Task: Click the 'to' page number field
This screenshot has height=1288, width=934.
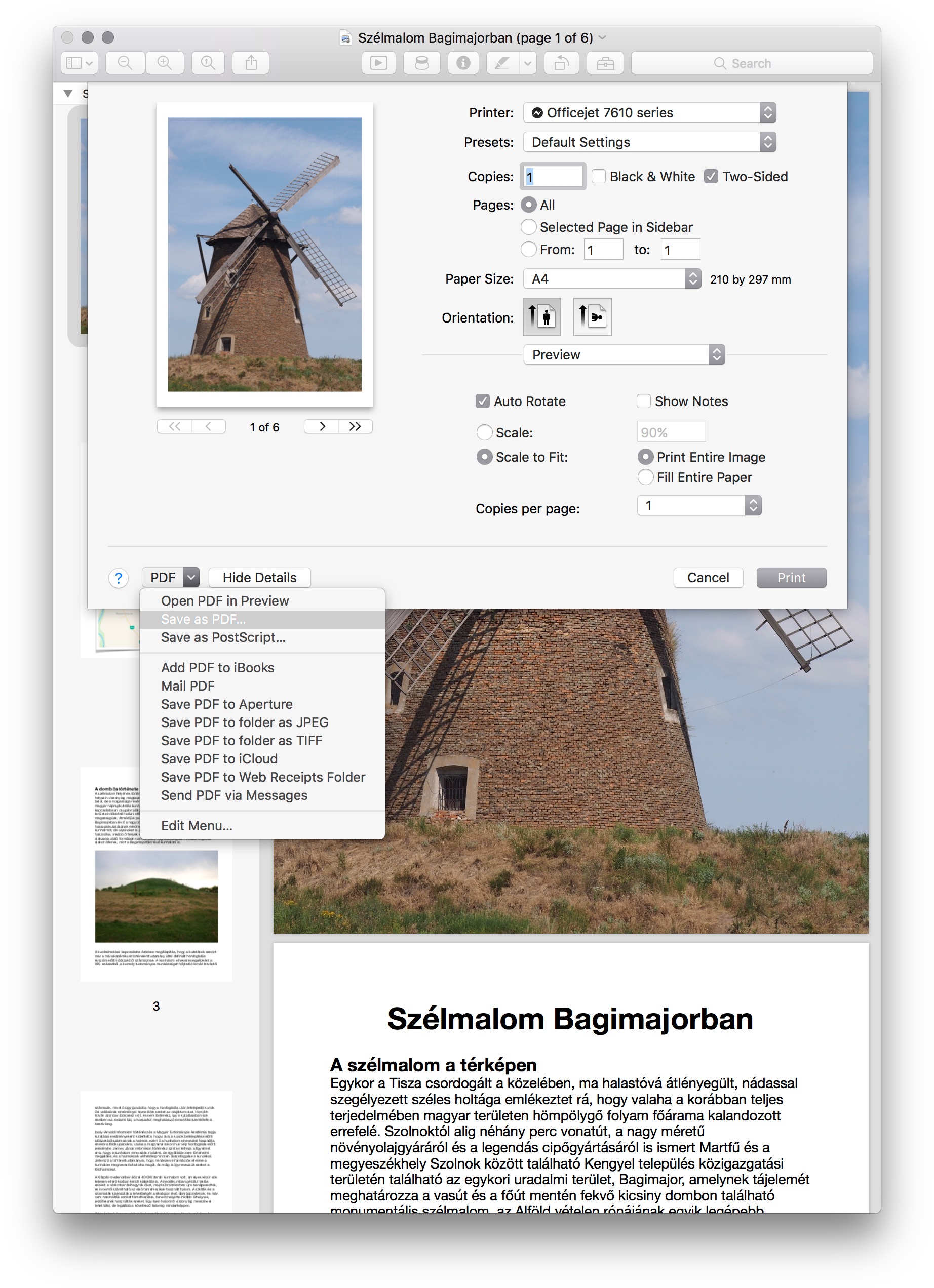Action: coord(681,250)
